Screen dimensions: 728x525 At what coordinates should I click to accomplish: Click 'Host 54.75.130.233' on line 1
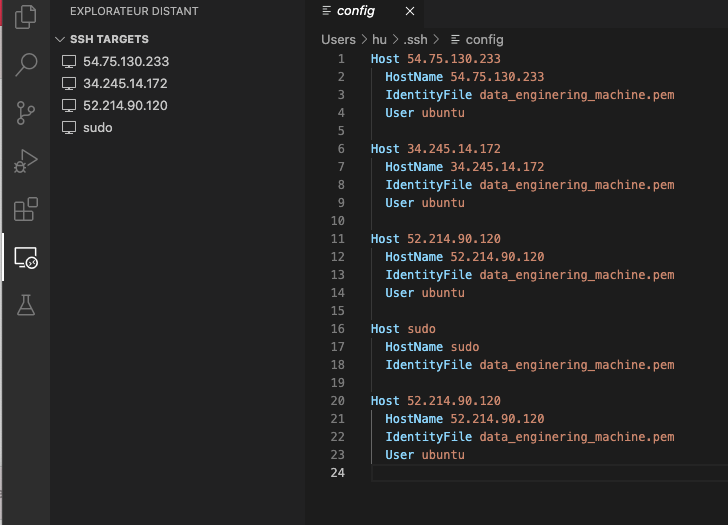[436, 59]
